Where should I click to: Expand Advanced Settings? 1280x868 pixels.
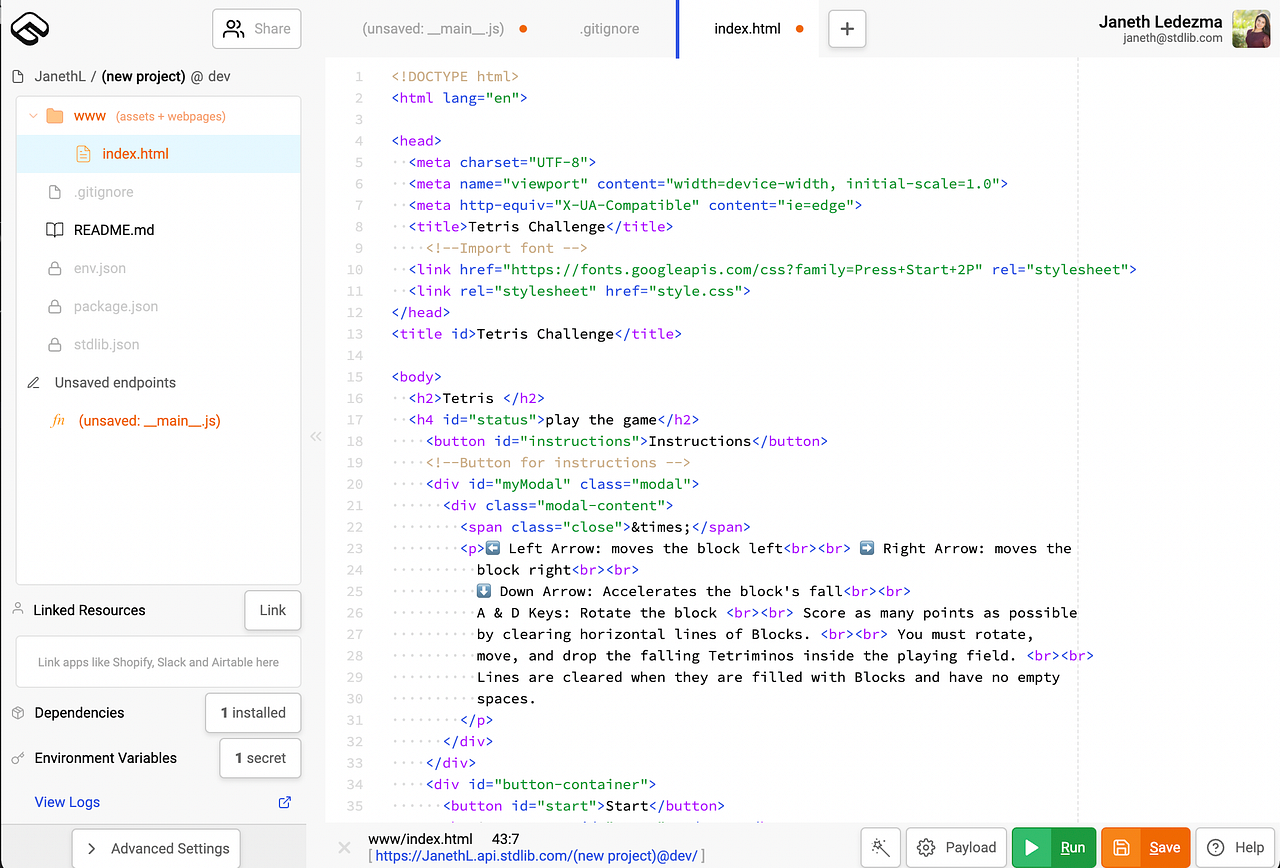(155, 847)
